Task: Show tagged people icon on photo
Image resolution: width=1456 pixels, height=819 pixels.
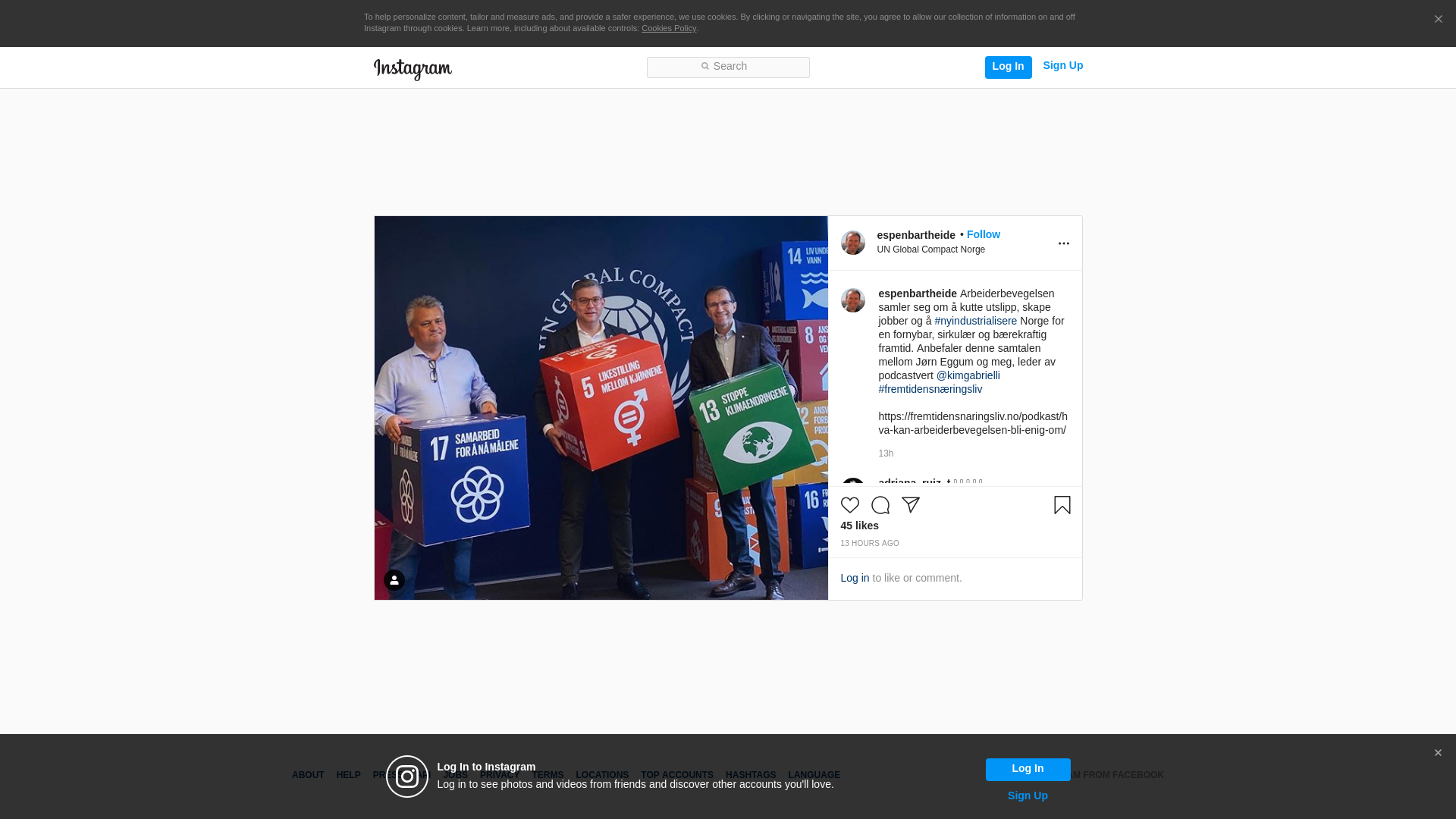Action: click(394, 580)
